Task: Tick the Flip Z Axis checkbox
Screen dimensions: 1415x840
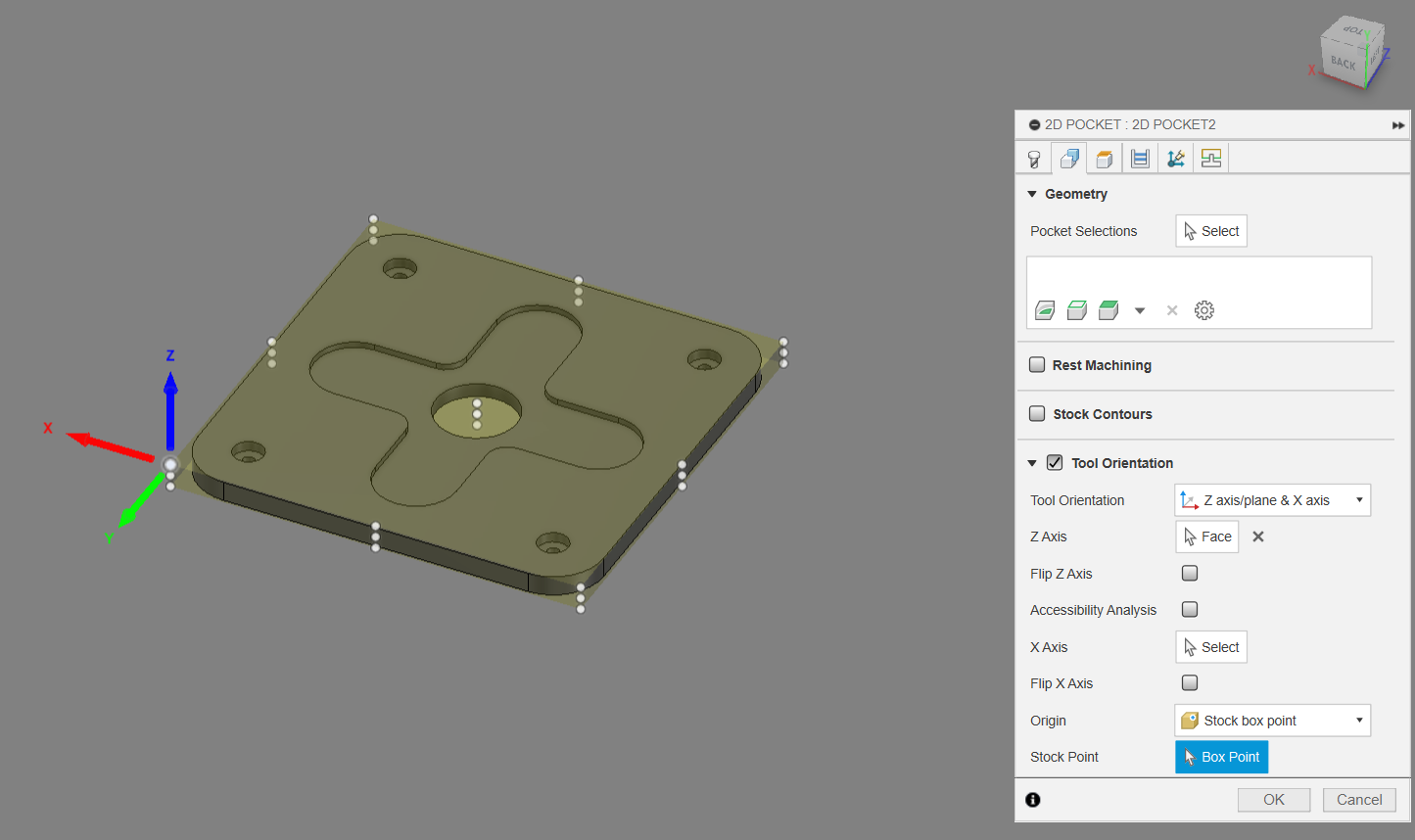Action: click(1190, 574)
